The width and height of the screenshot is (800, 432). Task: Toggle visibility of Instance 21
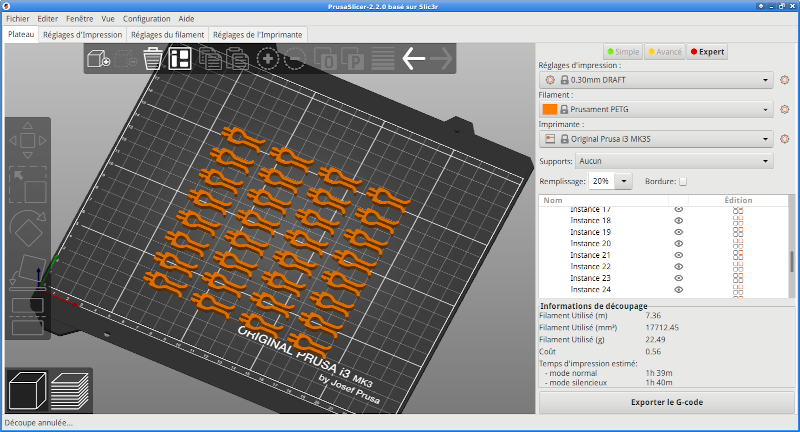coord(679,255)
